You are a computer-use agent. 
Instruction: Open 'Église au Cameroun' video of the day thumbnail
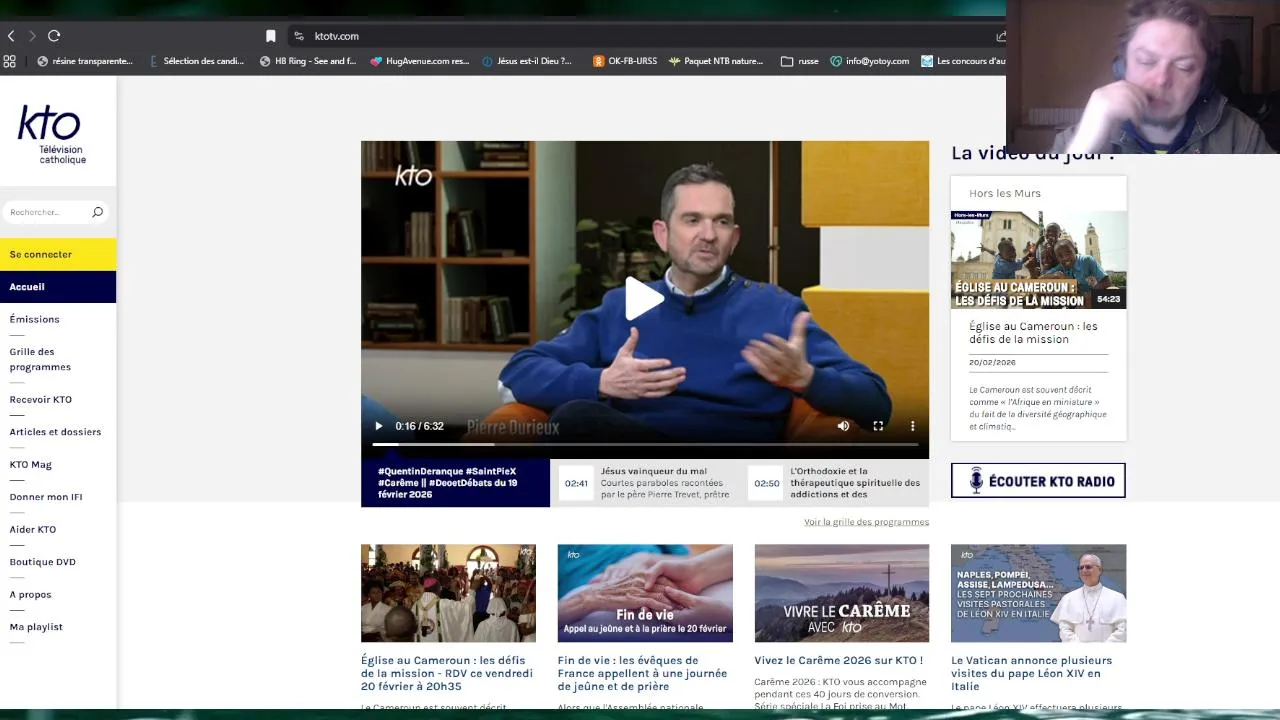[x=1038, y=259]
